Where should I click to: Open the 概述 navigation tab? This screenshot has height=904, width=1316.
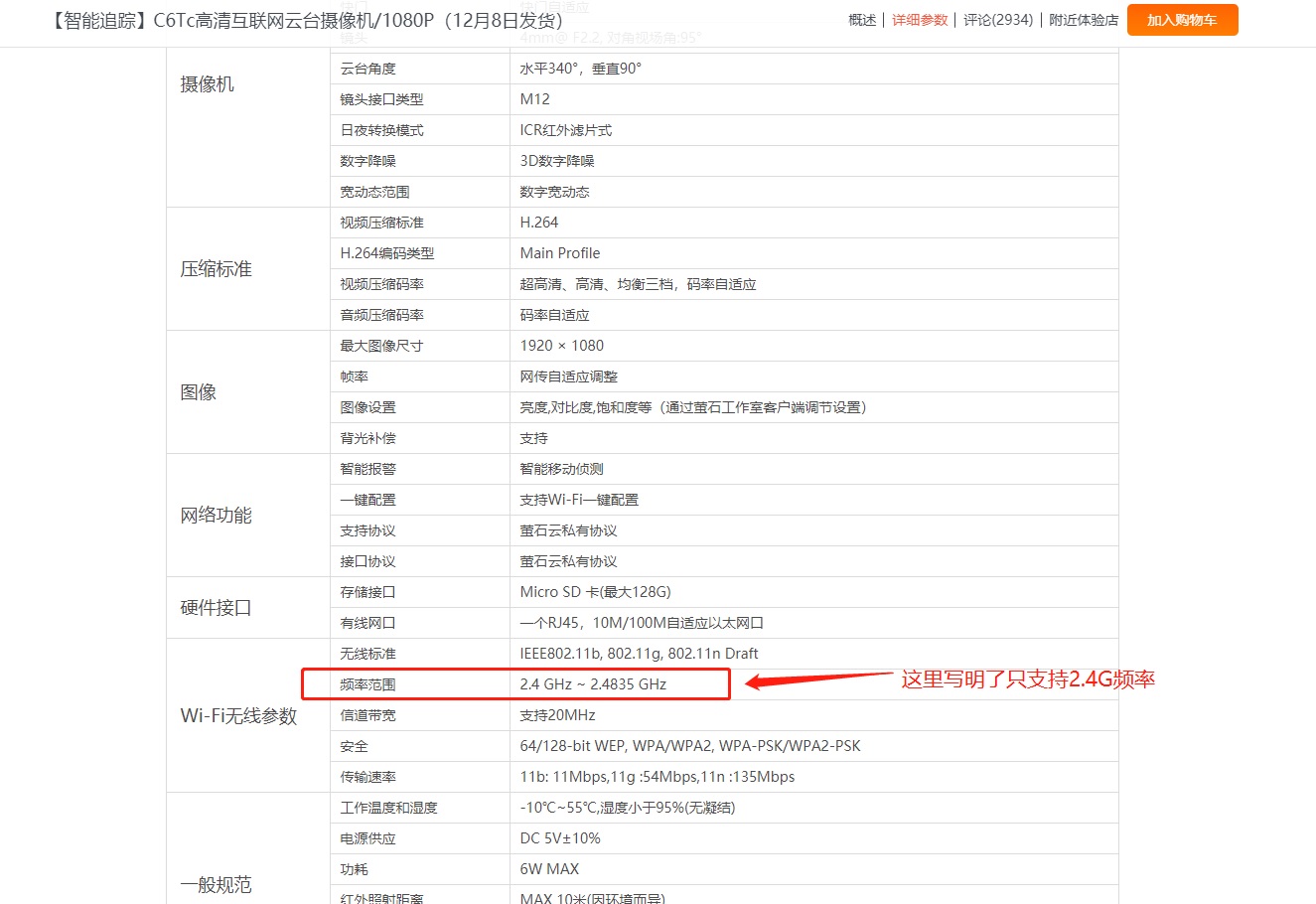click(x=860, y=19)
